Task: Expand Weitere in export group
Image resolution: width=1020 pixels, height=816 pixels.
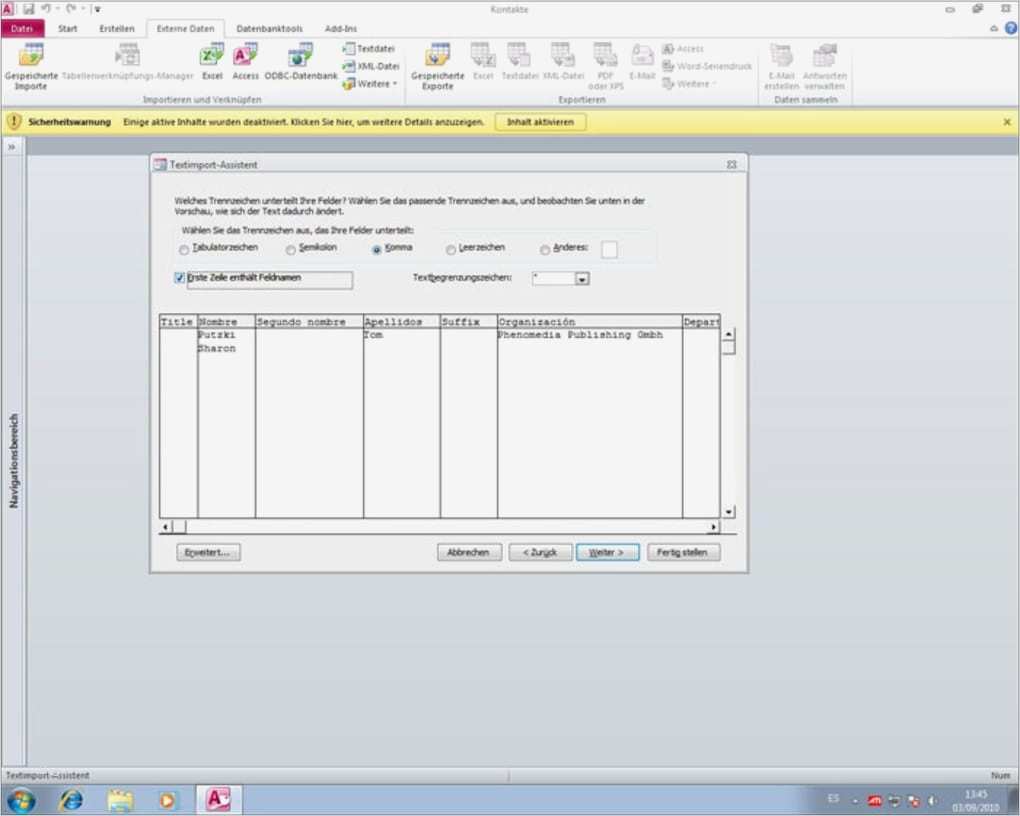Action: (689, 84)
